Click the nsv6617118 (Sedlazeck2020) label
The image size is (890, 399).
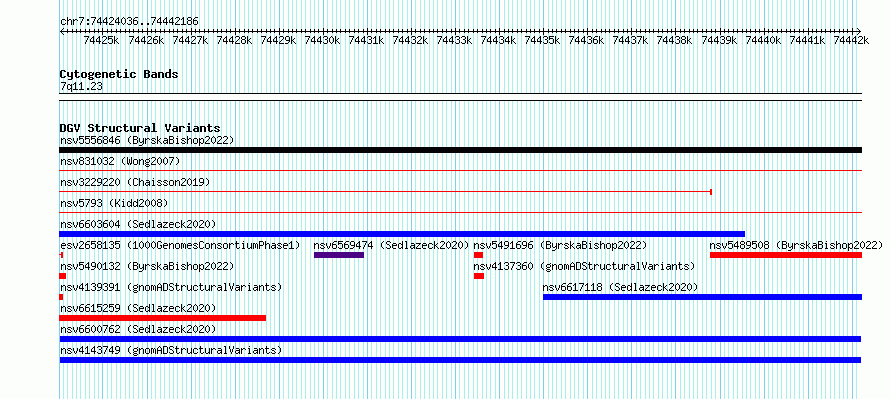tap(620, 287)
